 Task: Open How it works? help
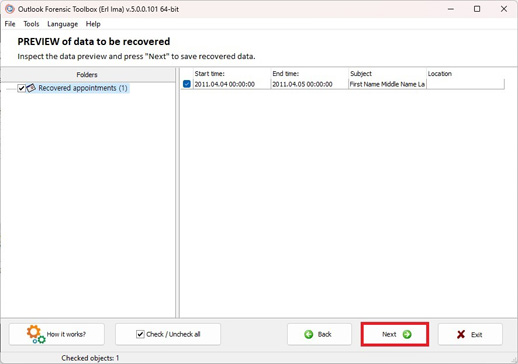pyautogui.click(x=57, y=334)
